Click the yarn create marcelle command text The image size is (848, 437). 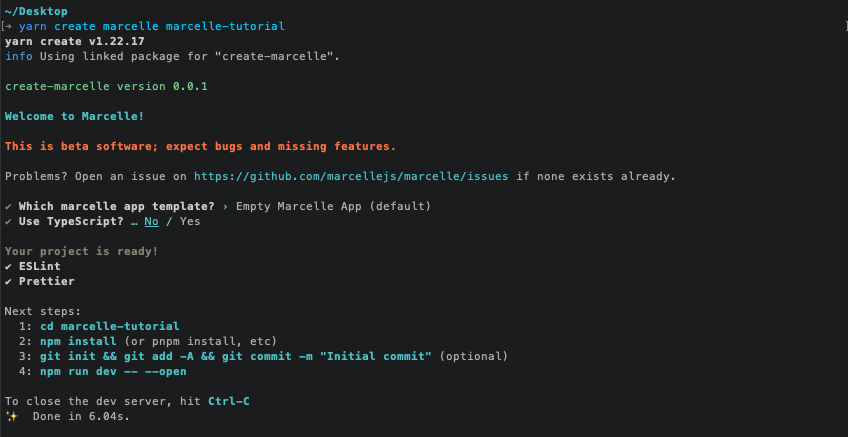[x=152, y=27]
